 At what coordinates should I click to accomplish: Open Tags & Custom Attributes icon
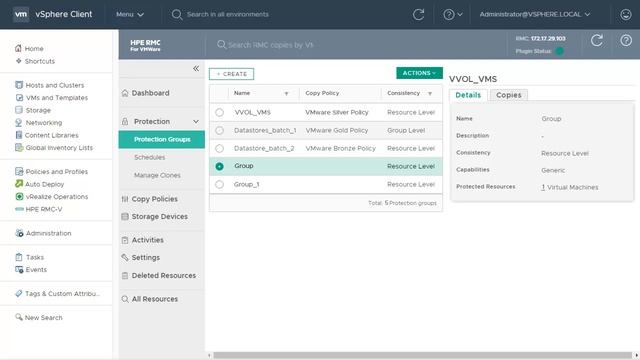pos(18,293)
